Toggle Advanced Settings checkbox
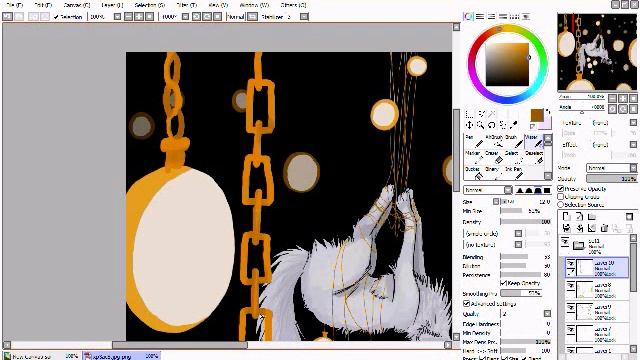The height and width of the screenshot is (360, 640). pos(466,304)
